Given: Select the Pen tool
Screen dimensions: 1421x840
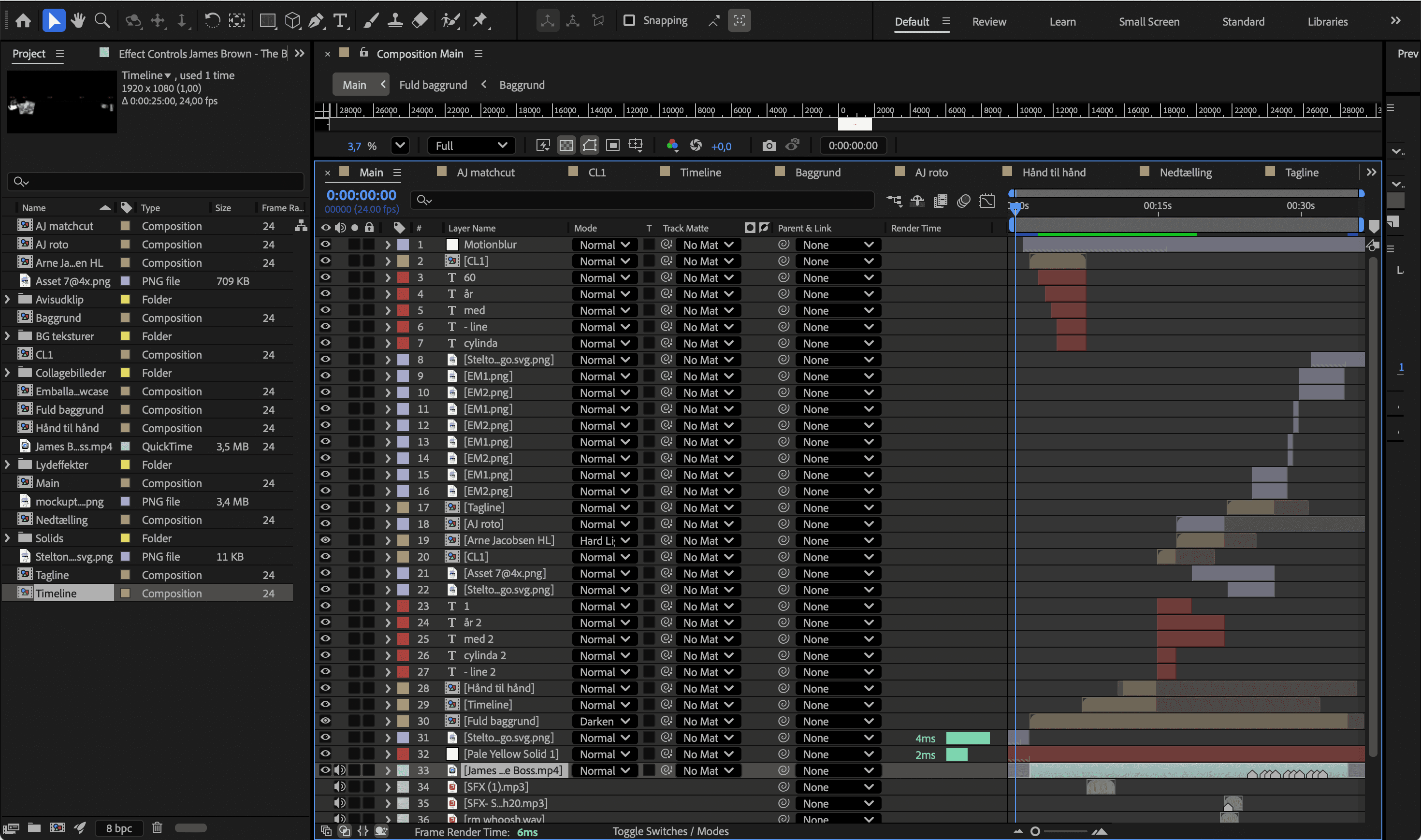Looking at the screenshot, I should (316, 21).
